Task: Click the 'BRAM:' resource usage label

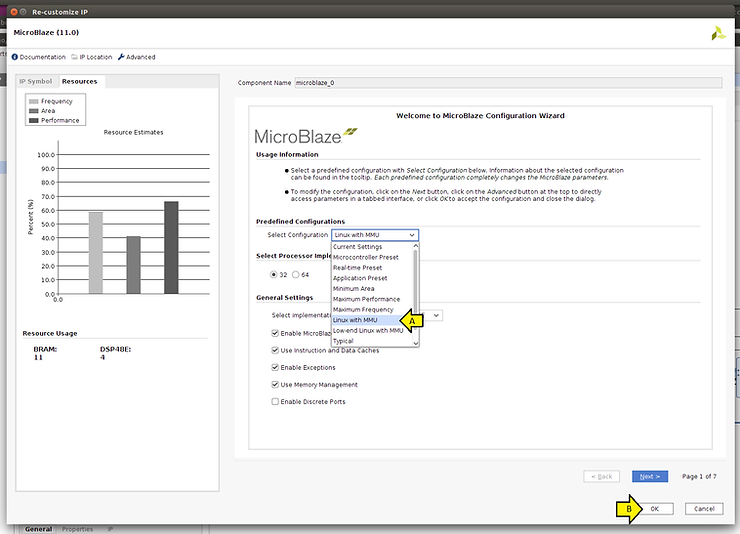Action: click(x=45, y=349)
